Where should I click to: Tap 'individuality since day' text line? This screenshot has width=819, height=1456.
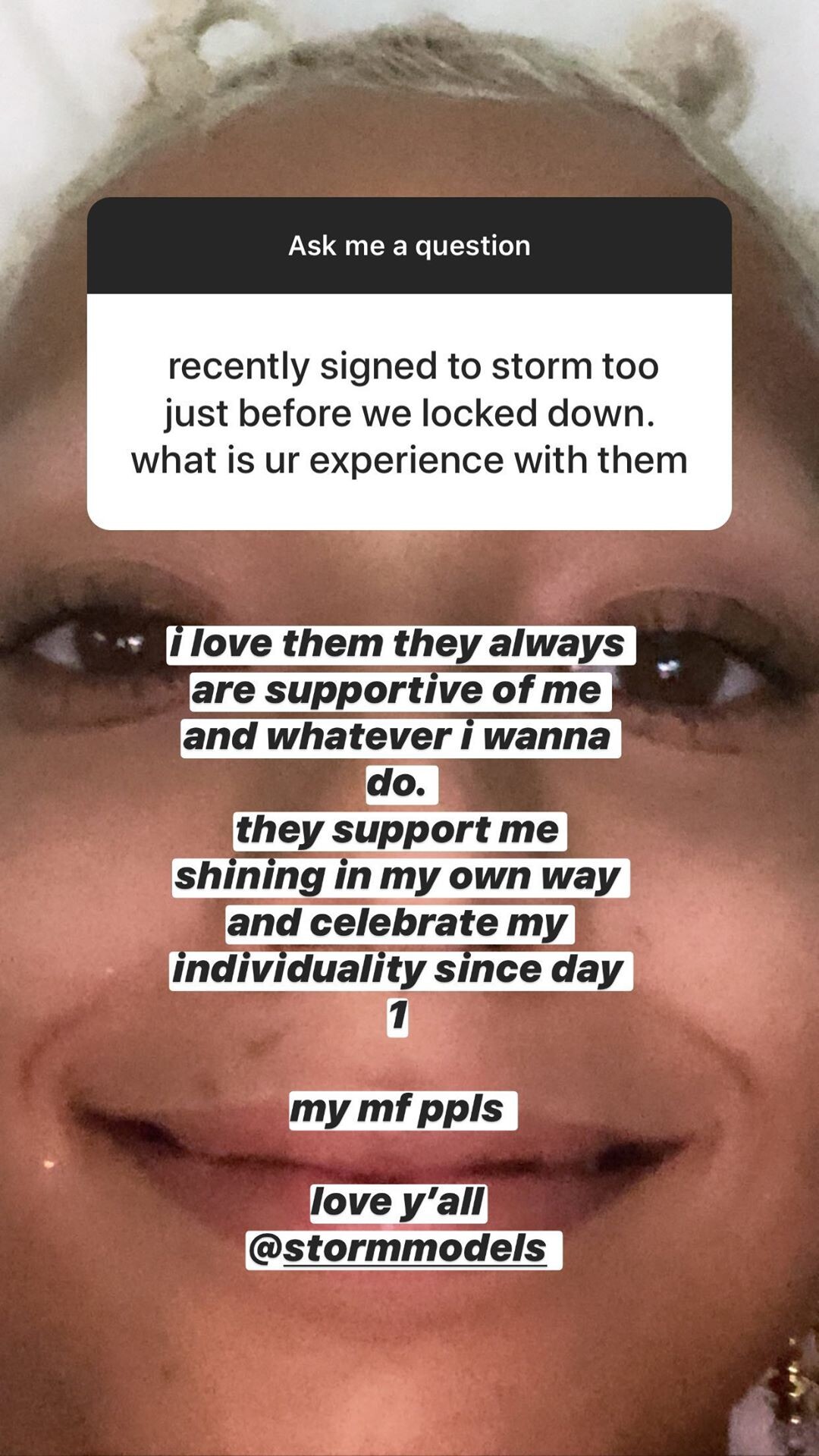[400, 970]
